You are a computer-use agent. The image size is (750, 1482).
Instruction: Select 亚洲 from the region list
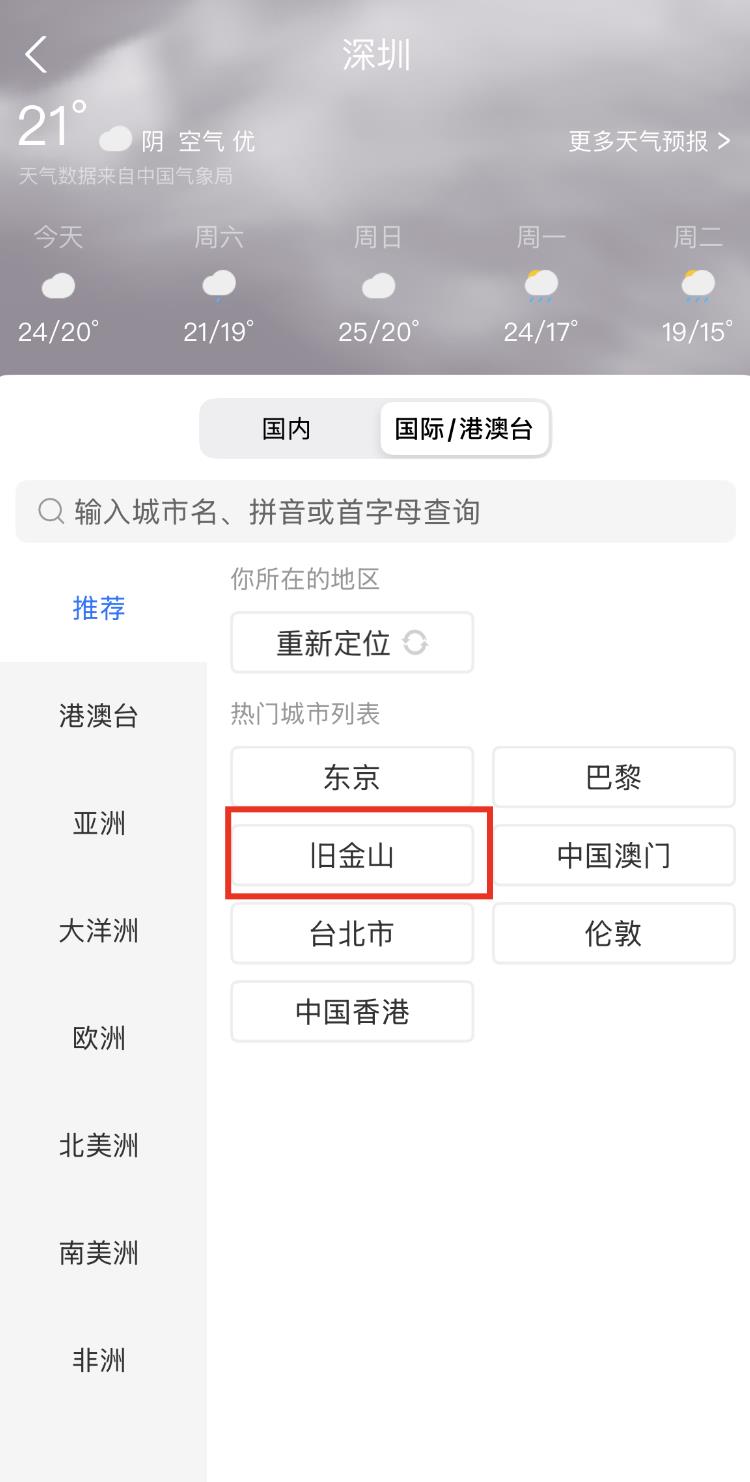point(99,823)
